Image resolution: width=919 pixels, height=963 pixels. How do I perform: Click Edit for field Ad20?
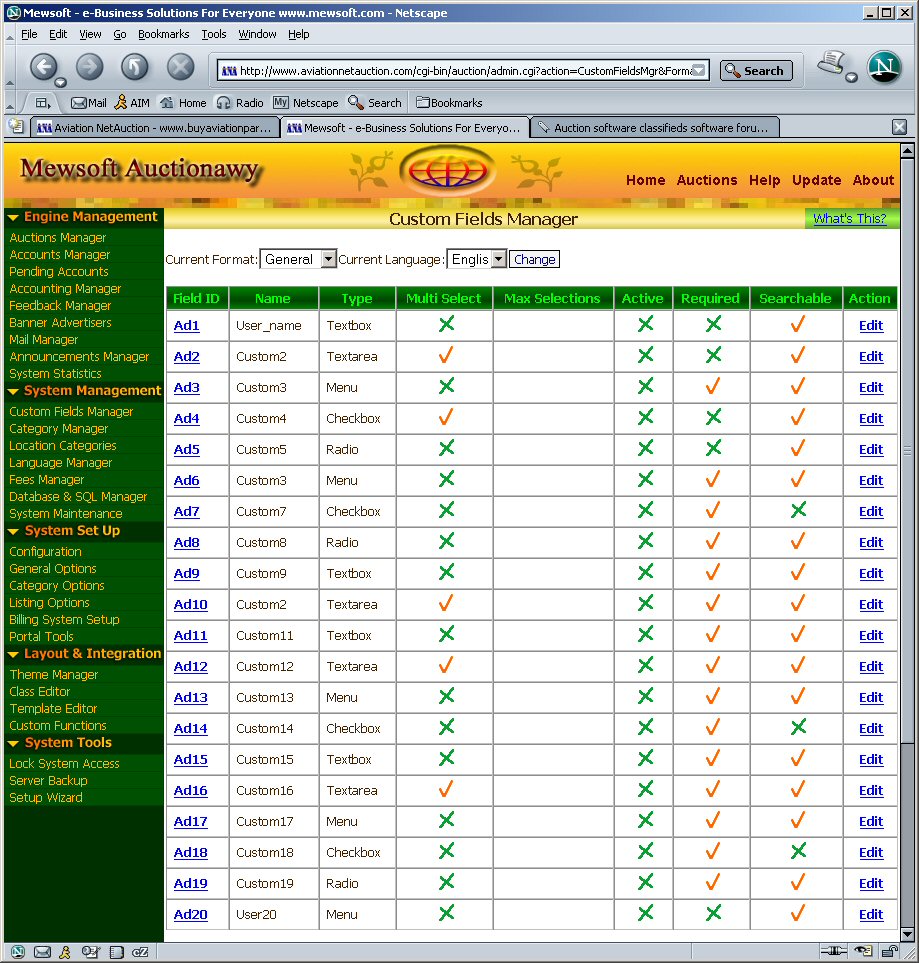871,914
